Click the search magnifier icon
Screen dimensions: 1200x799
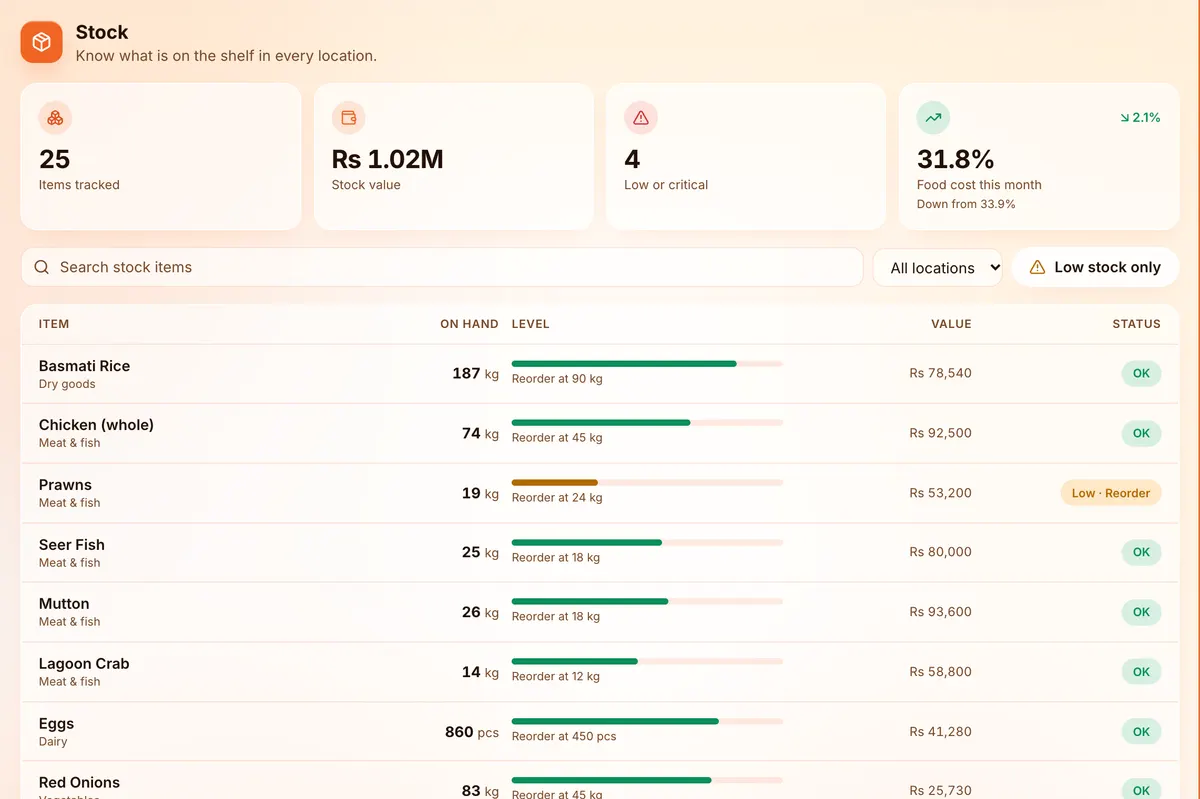tap(42, 267)
